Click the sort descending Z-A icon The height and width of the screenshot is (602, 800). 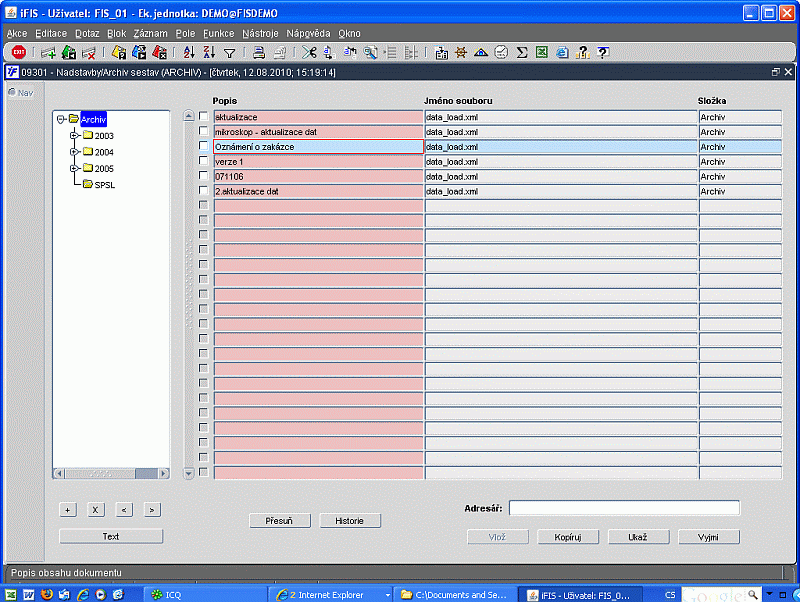point(209,52)
